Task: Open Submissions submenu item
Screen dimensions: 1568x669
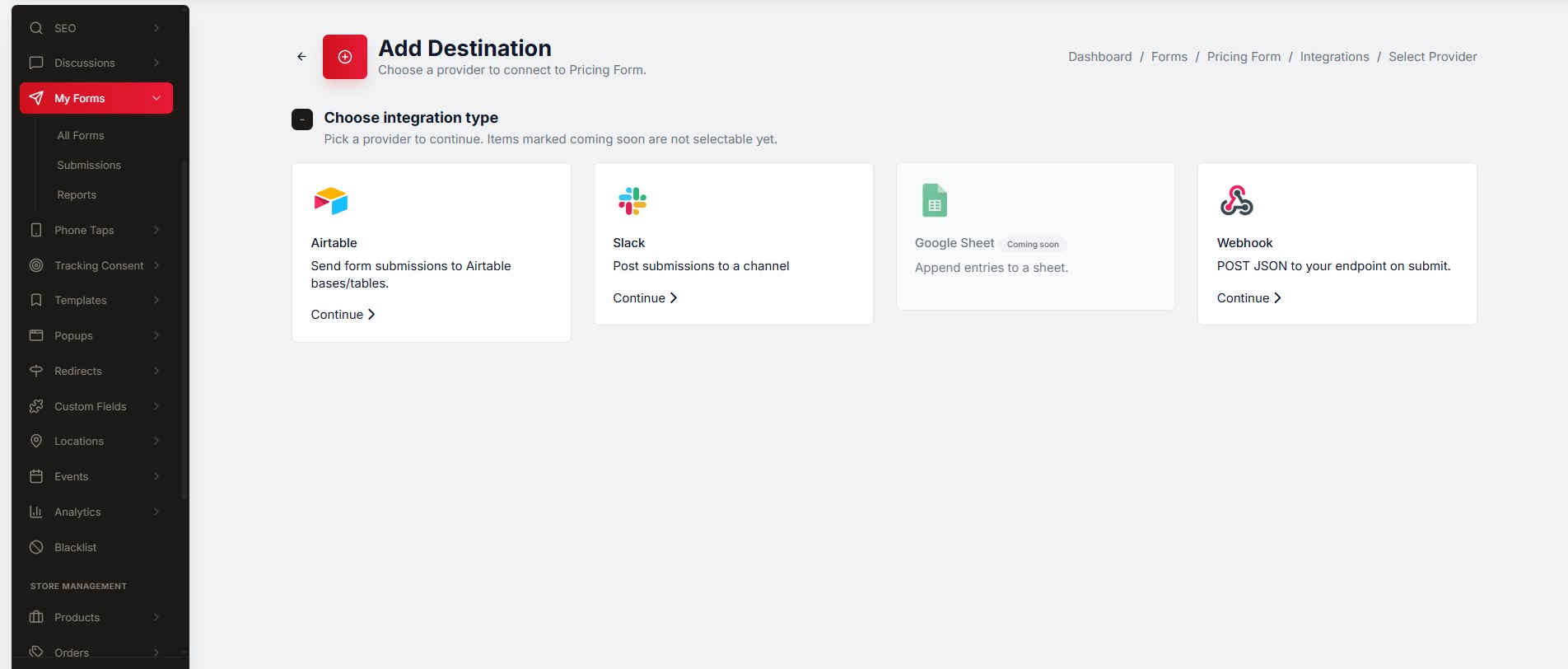Action: click(x=89, y=165)
